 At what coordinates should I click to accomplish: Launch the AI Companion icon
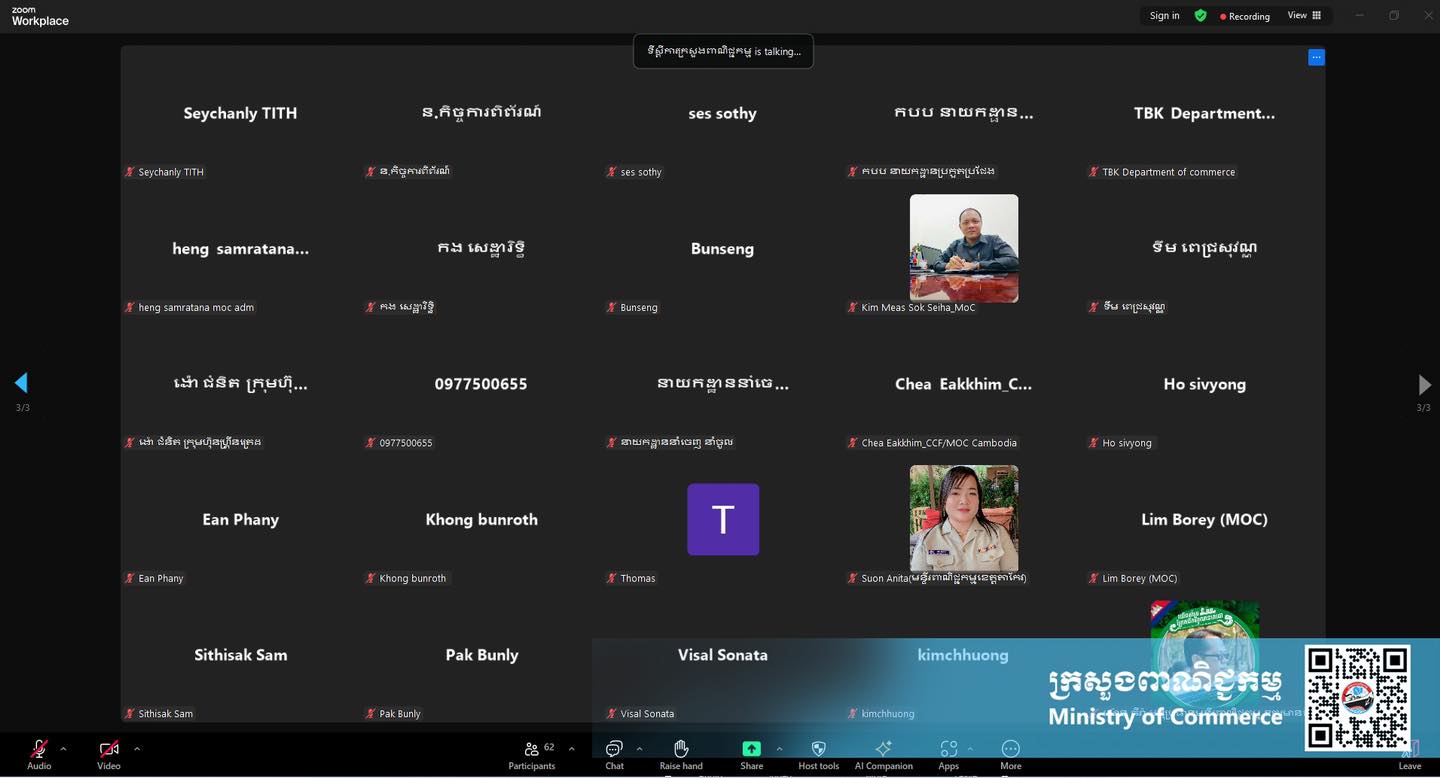(883, 749)
